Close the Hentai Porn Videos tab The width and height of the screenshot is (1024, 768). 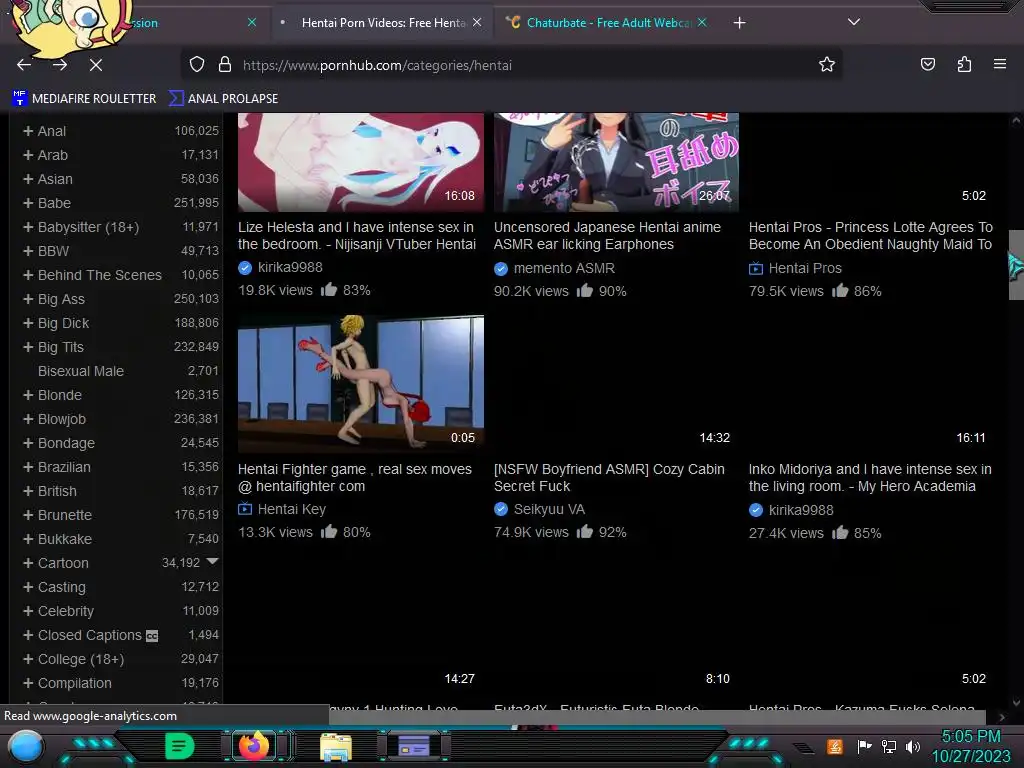click(x=477, y=22)
